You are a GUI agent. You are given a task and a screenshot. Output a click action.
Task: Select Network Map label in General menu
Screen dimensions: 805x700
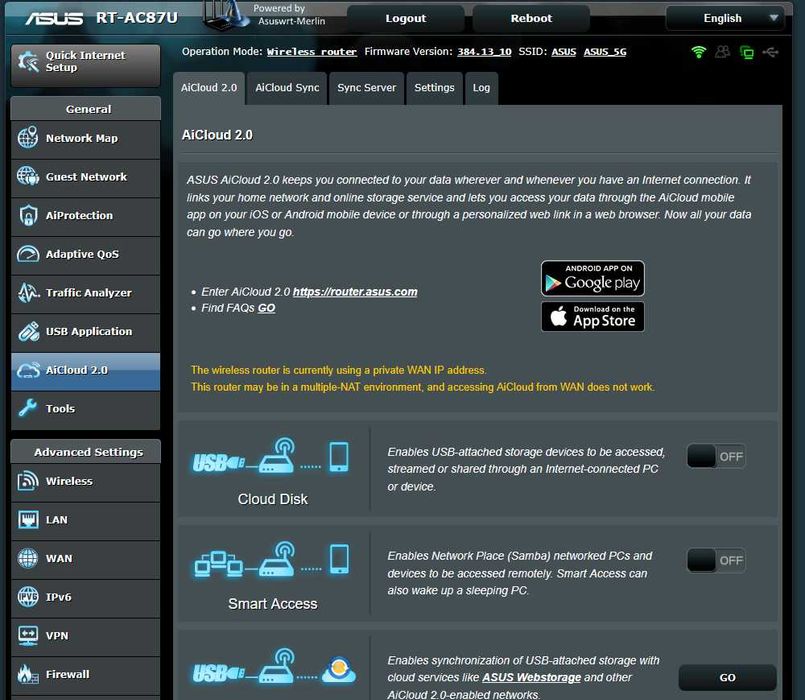(x=82, y=138)
